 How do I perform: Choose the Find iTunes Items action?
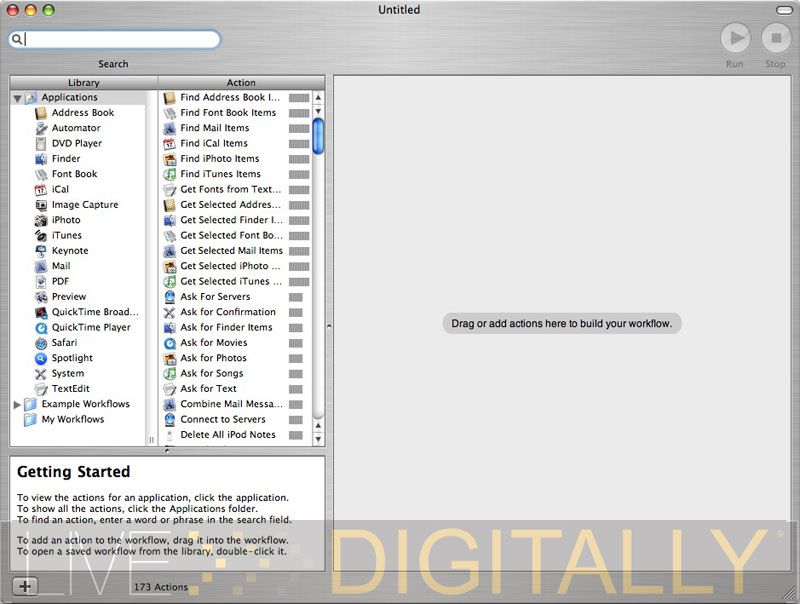(220, 174)
